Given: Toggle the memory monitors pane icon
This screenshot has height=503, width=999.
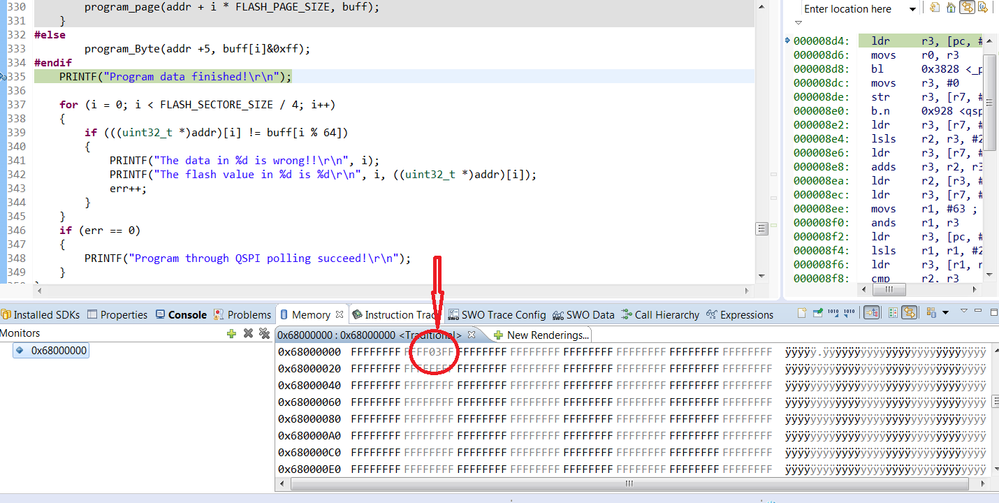Looking at the screenshot, I should [872, 313].
